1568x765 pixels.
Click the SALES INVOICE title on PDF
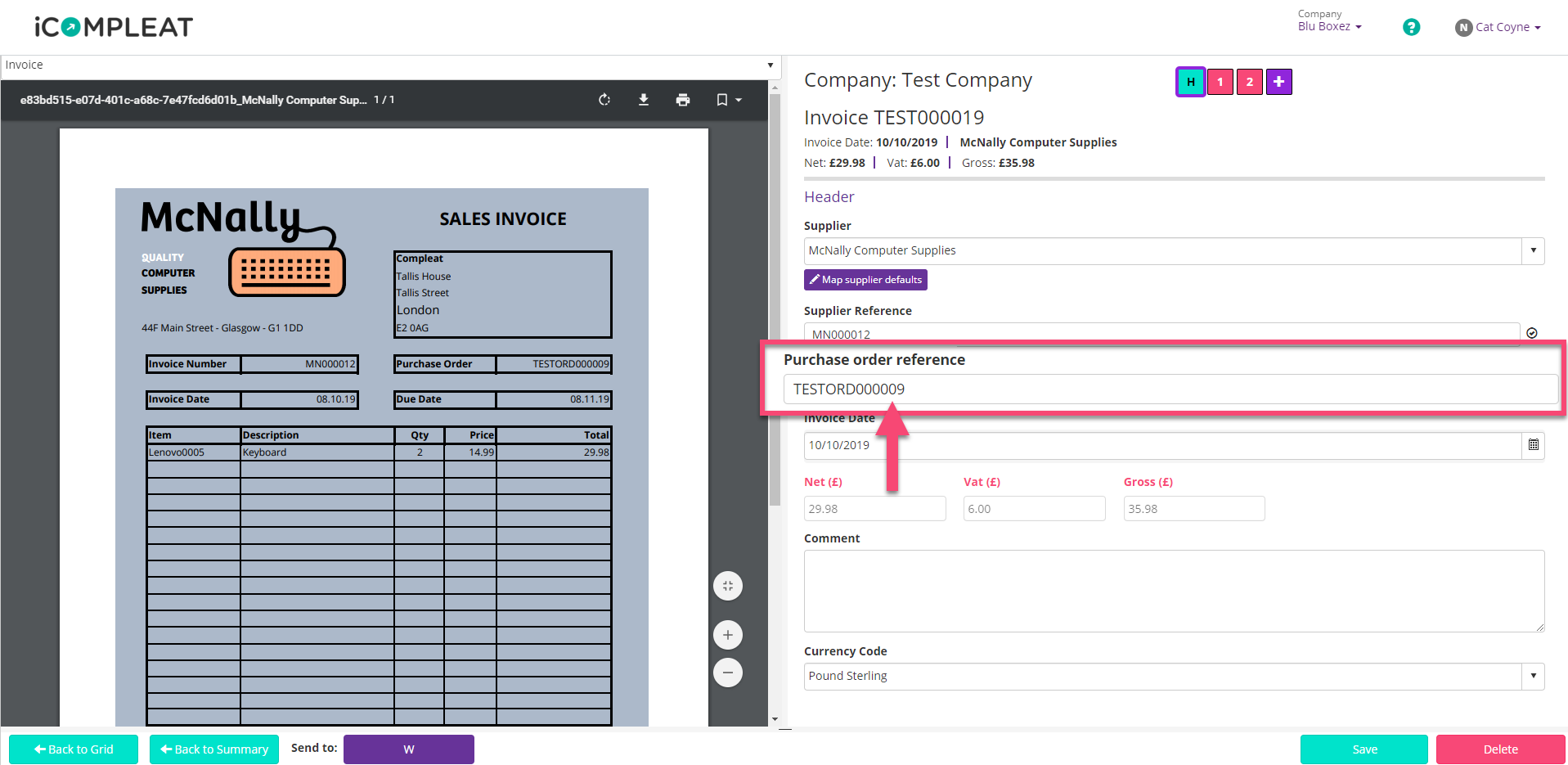(503, 219)
